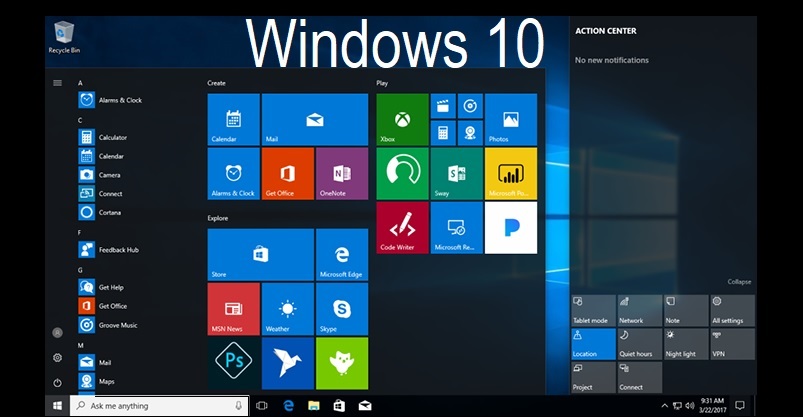The image size is (803, 417).
Task: Launch the Photoshop Ps tile
Action: pos(234,363)
